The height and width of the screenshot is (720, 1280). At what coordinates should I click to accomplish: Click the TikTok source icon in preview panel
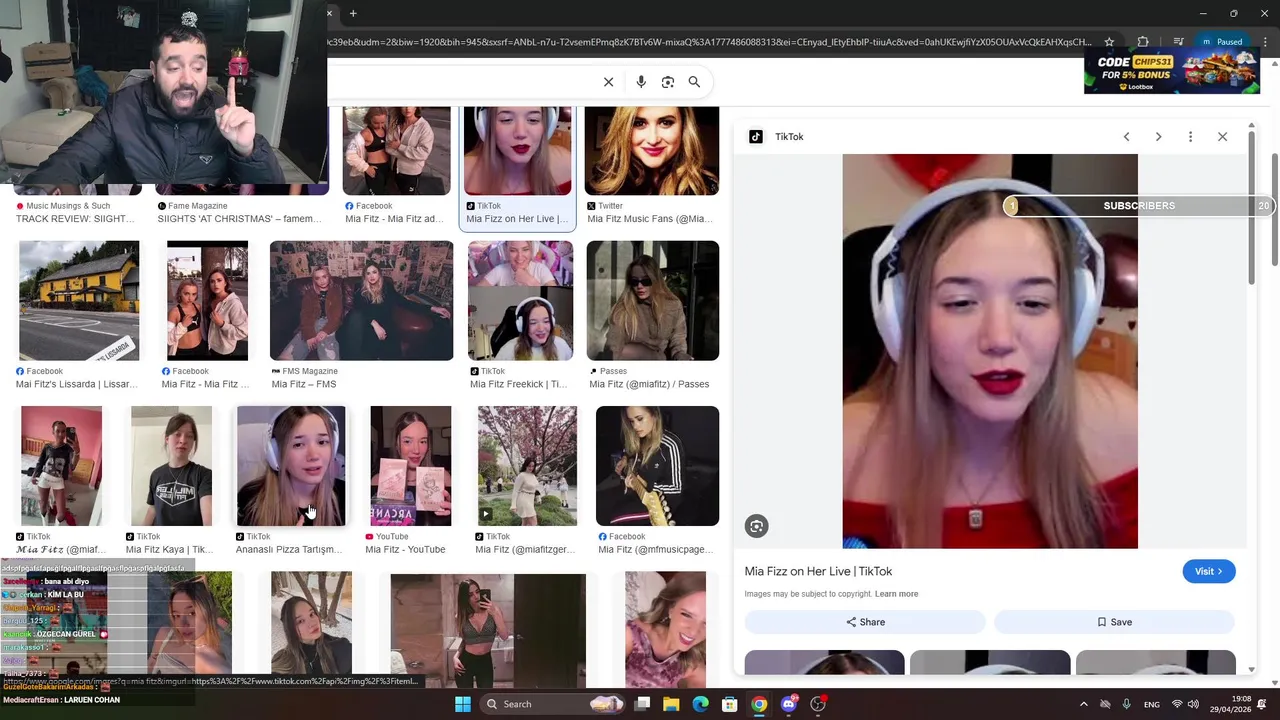pos(756,137)
